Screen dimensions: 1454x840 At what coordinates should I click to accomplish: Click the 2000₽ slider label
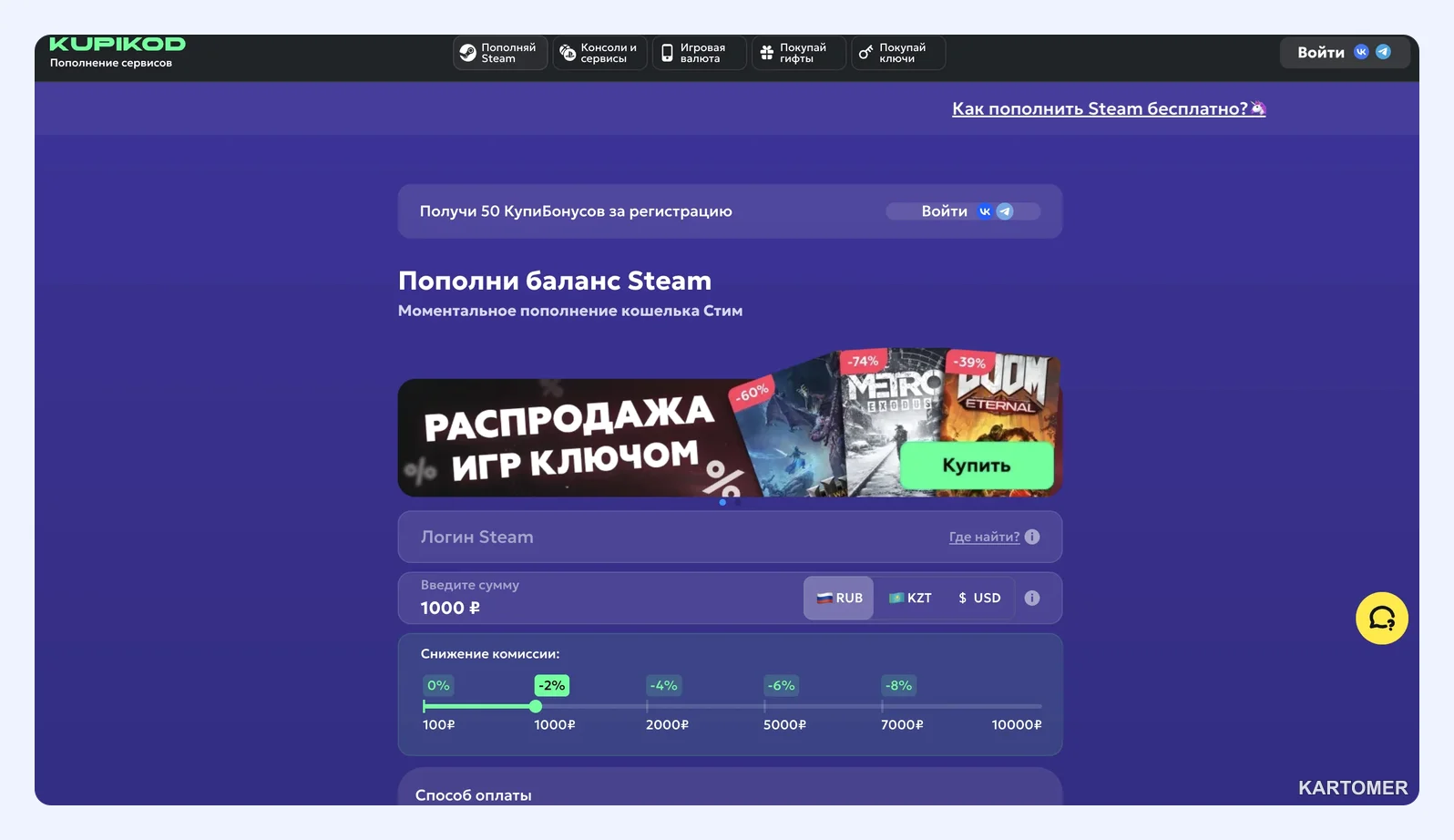668,724
